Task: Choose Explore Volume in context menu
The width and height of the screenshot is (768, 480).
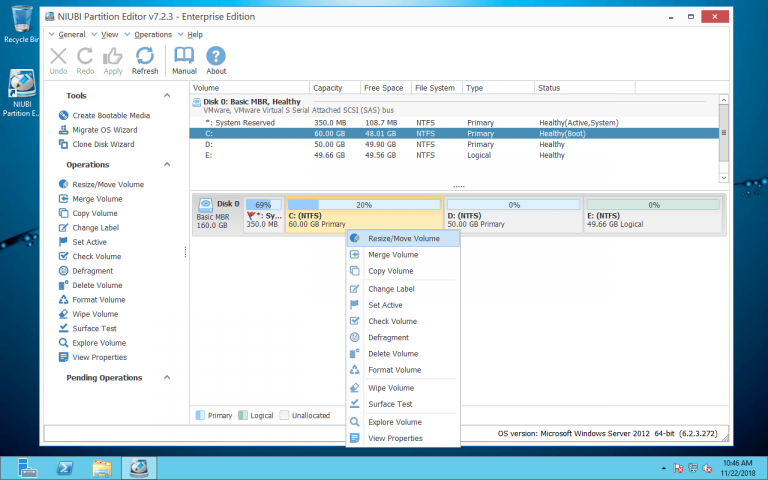Action: pos(403,422)
